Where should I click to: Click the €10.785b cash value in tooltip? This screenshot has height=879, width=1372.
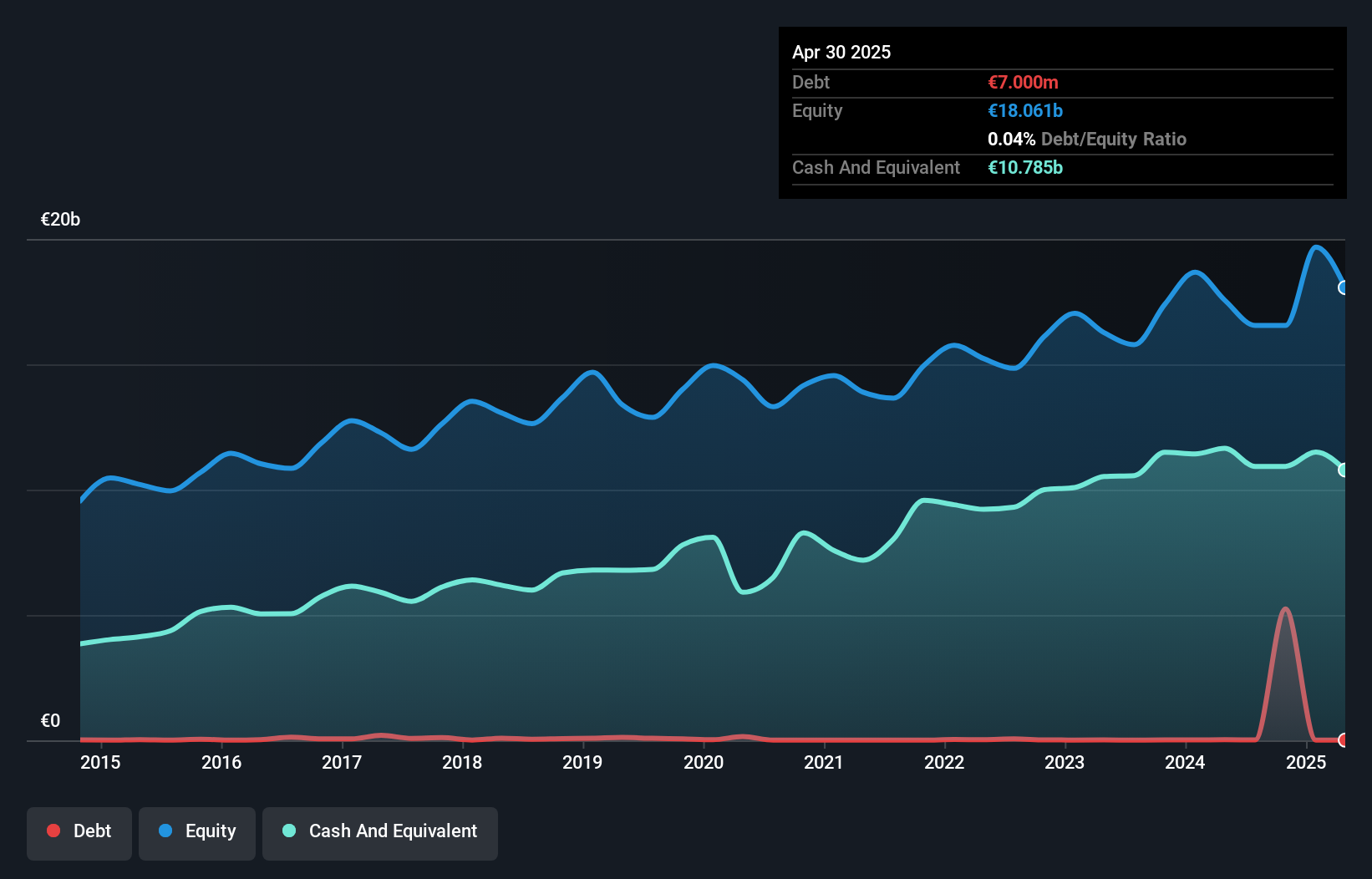[x=1025, y=167]
